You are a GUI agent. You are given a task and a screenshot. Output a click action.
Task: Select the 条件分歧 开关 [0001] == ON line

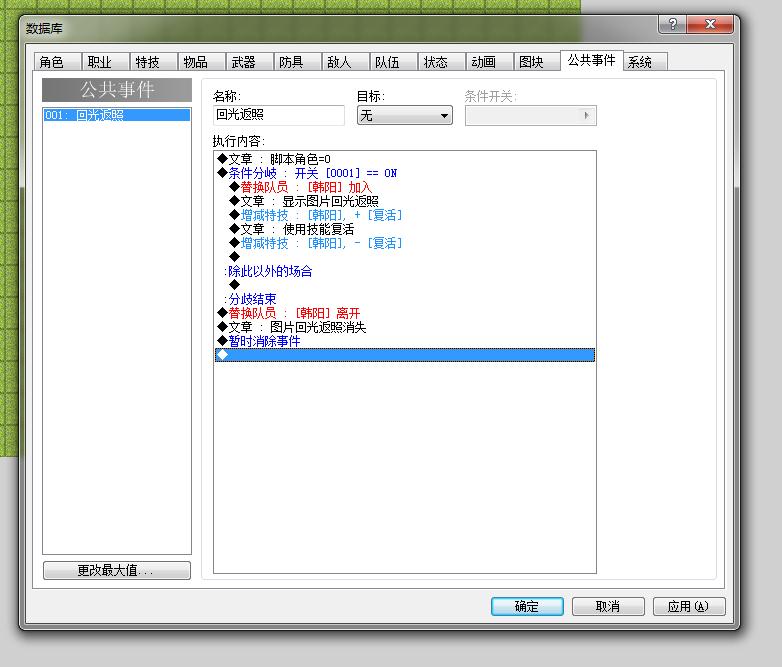point(404,173)
